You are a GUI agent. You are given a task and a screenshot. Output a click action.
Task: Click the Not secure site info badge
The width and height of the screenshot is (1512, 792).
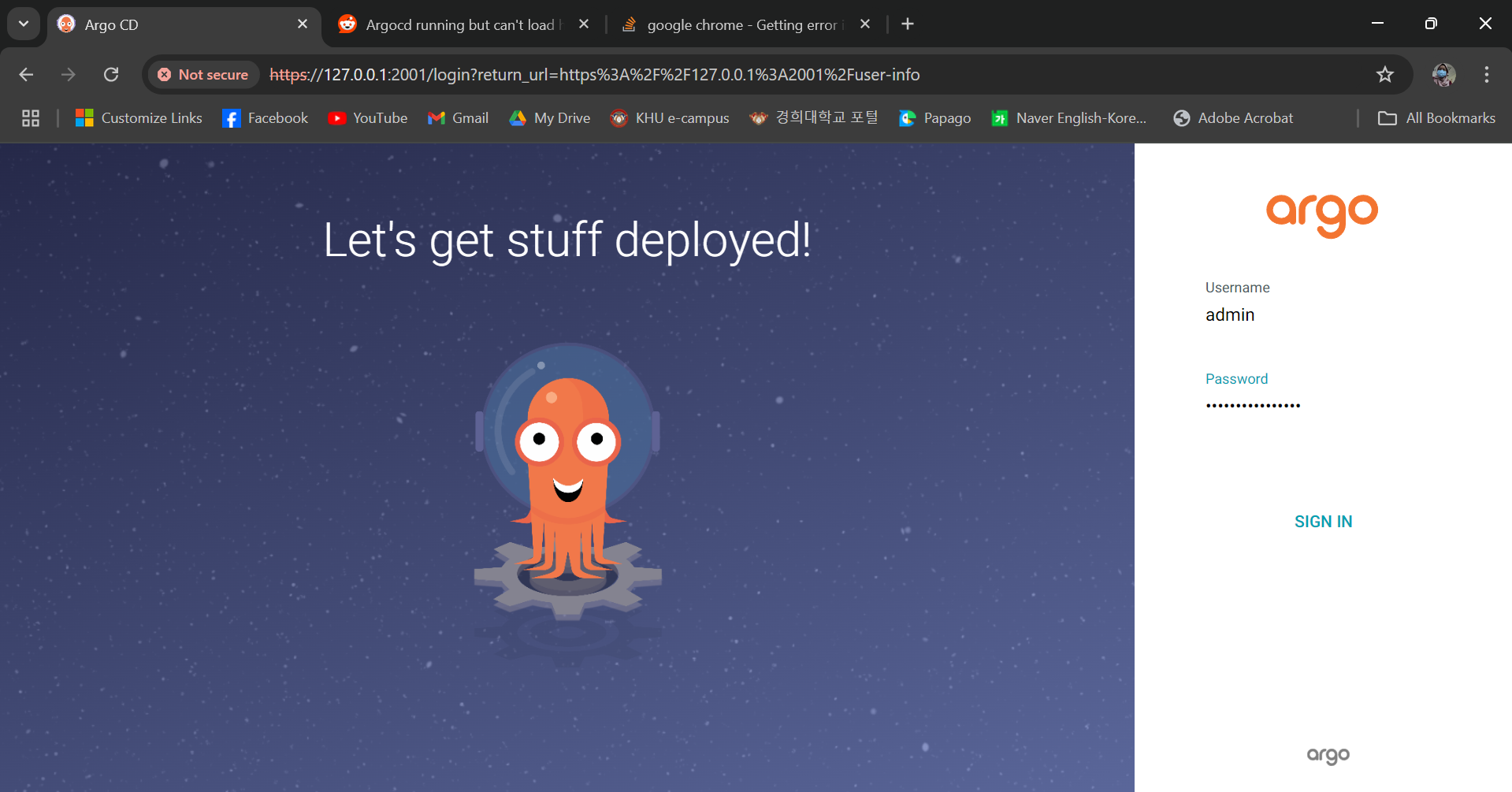(203, 75)
